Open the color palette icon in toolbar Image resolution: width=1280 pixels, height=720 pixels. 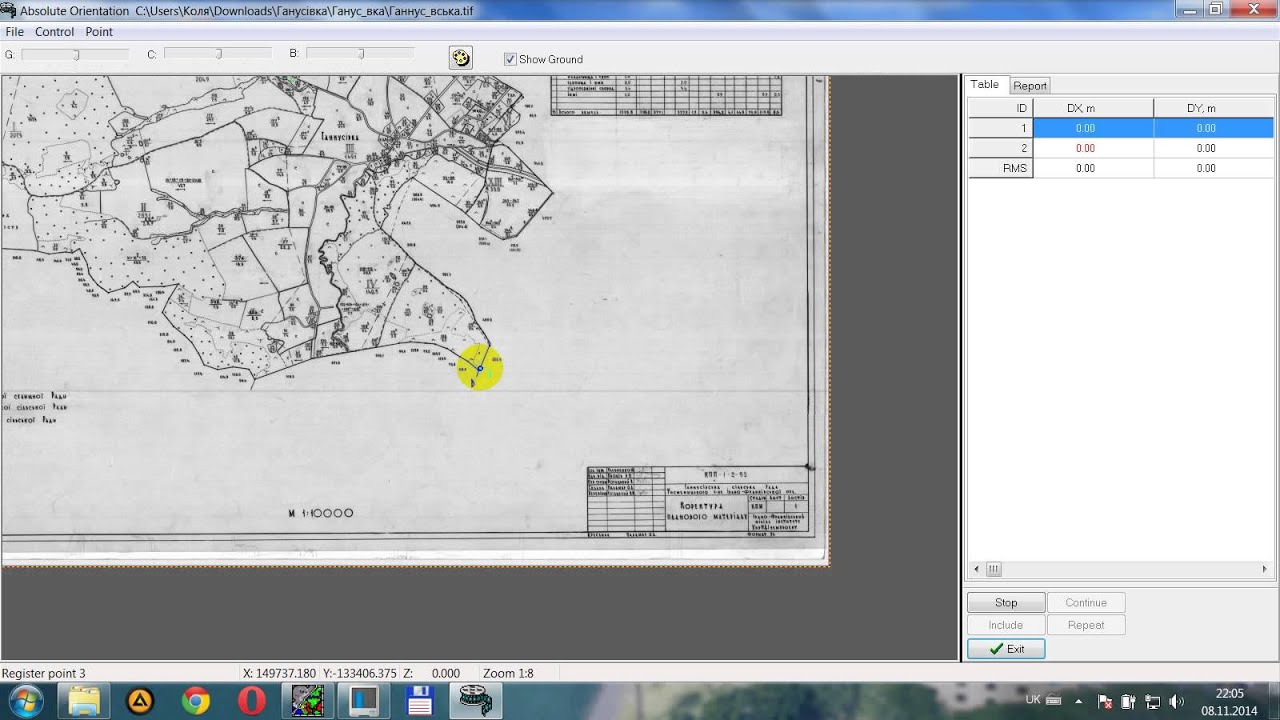[461, 58]
